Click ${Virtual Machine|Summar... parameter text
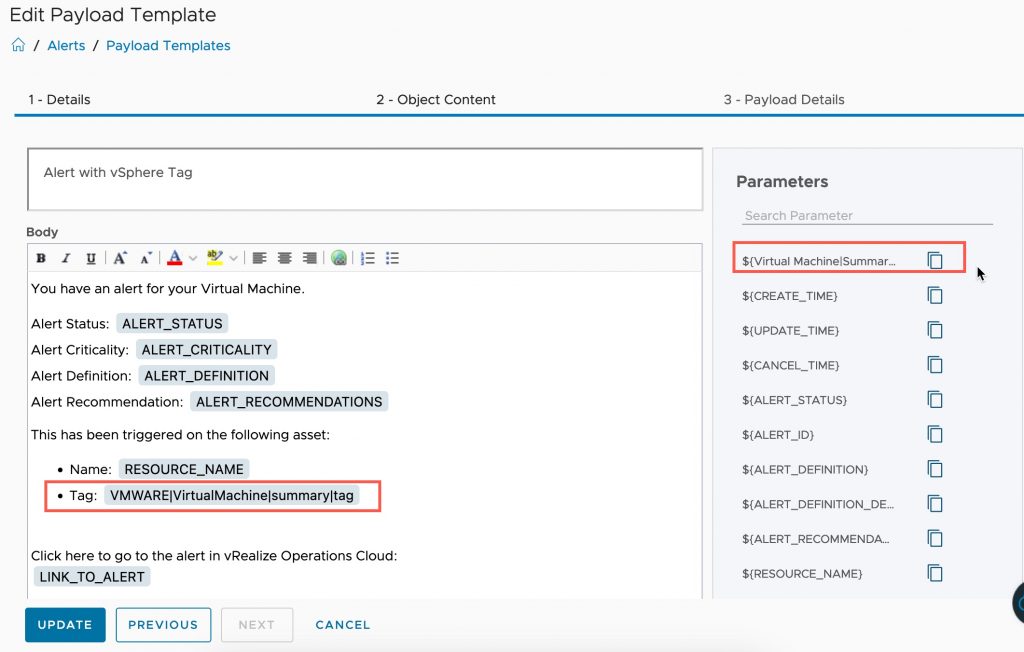 tap(819, 261)
